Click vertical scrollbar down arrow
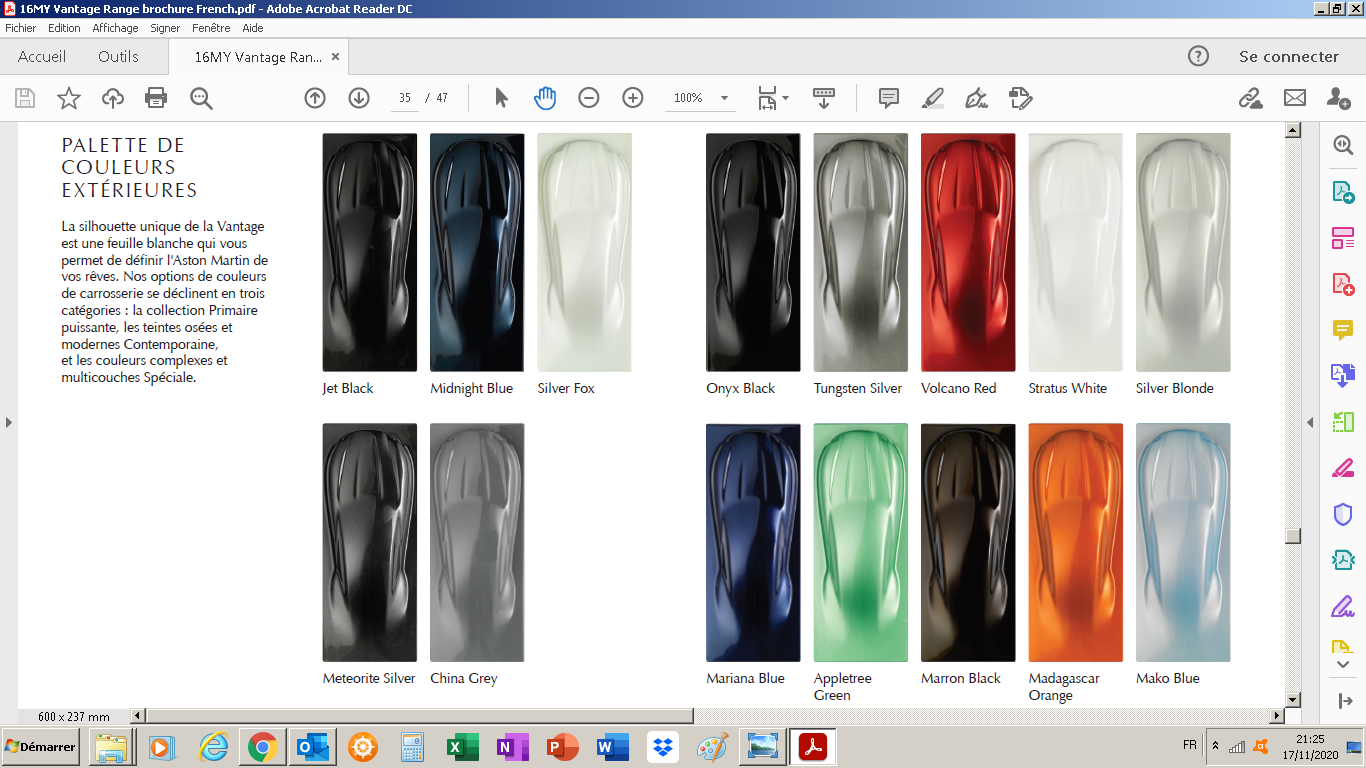 pos(1293,700)
